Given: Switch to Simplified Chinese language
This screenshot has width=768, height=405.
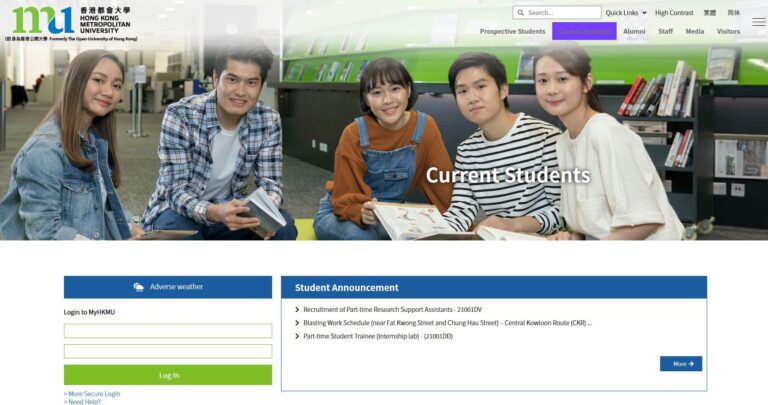Looking at the screenshot, I should [x=733, y=13].
